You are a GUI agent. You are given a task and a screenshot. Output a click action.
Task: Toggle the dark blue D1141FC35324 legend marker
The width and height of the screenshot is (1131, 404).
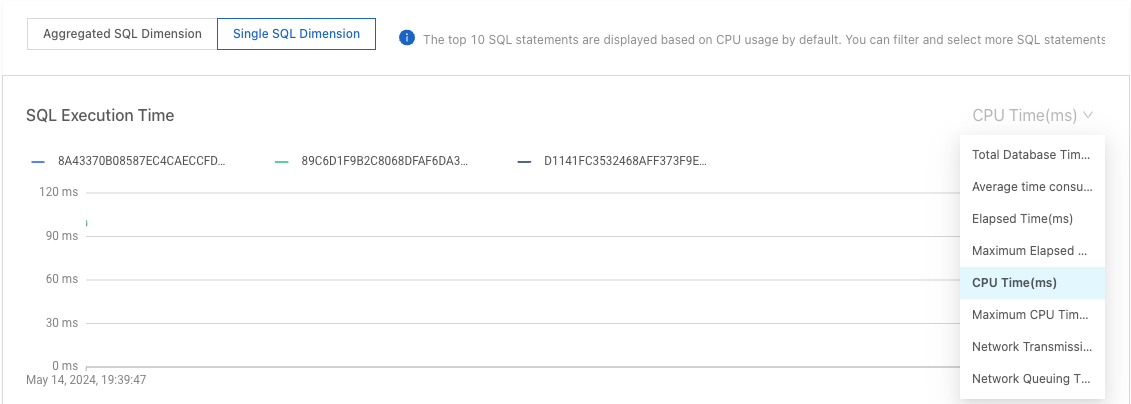coord(524,162)
